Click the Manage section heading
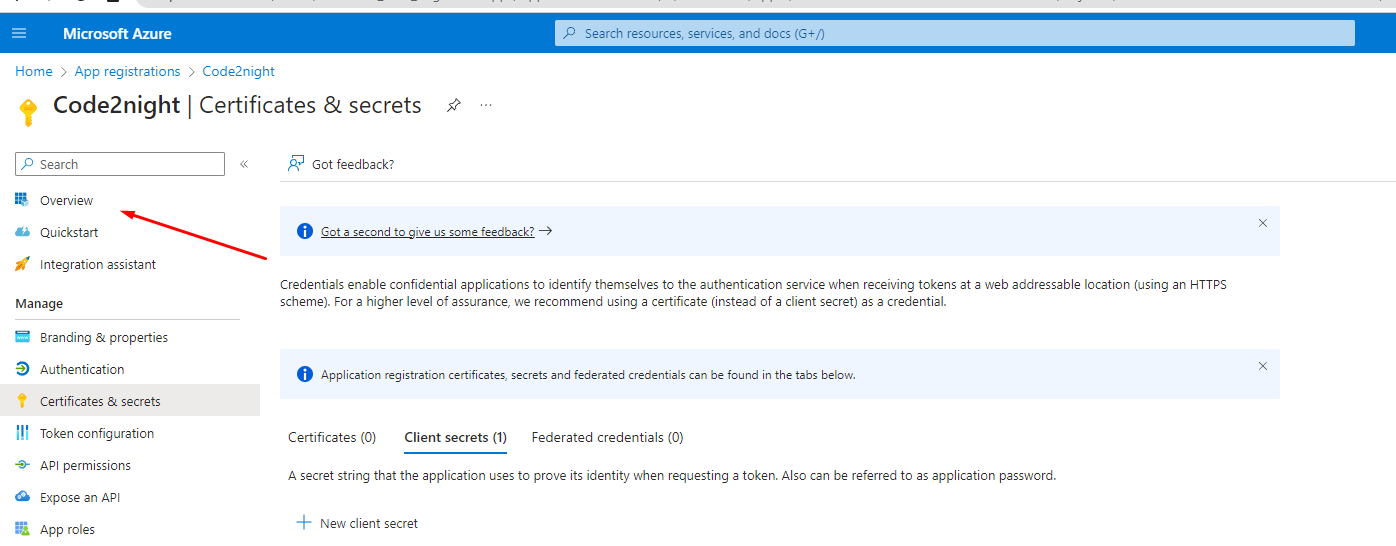1396x546 pixels. [x=39, y=303]
